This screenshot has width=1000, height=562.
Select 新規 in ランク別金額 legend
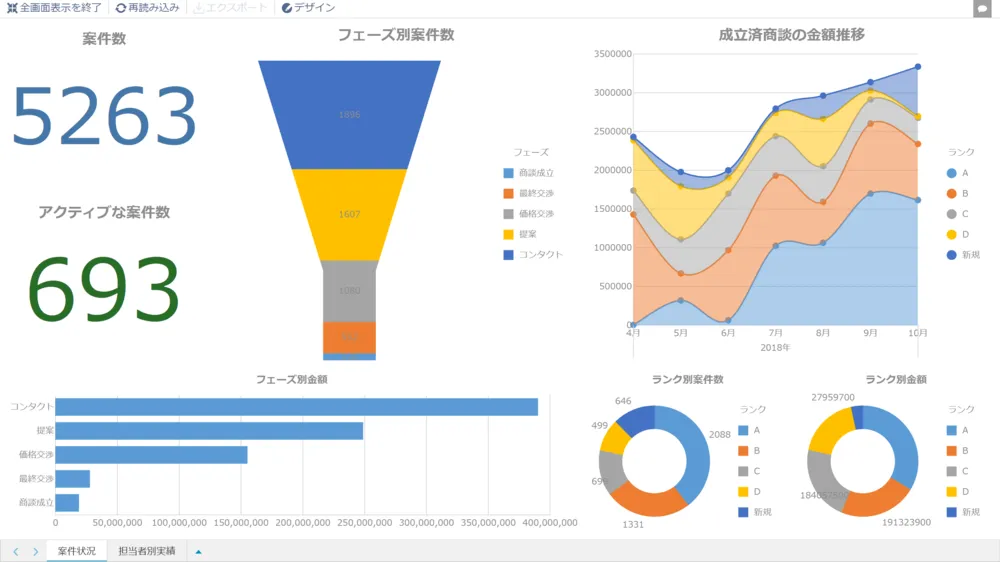964,512
